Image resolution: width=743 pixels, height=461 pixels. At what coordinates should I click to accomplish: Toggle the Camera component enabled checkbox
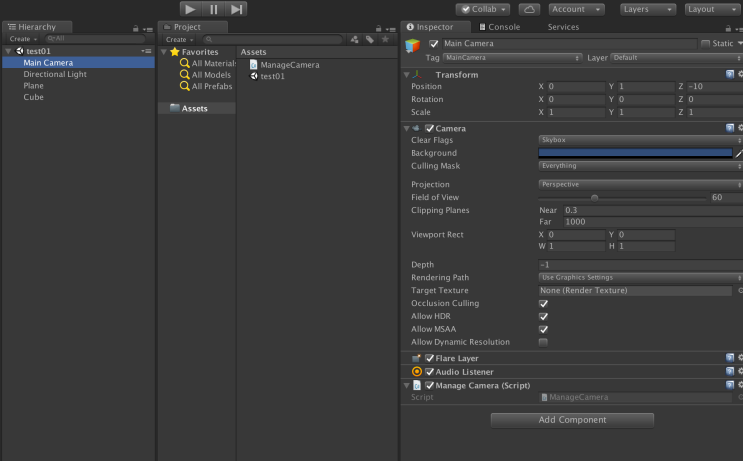tap(429, 128)
